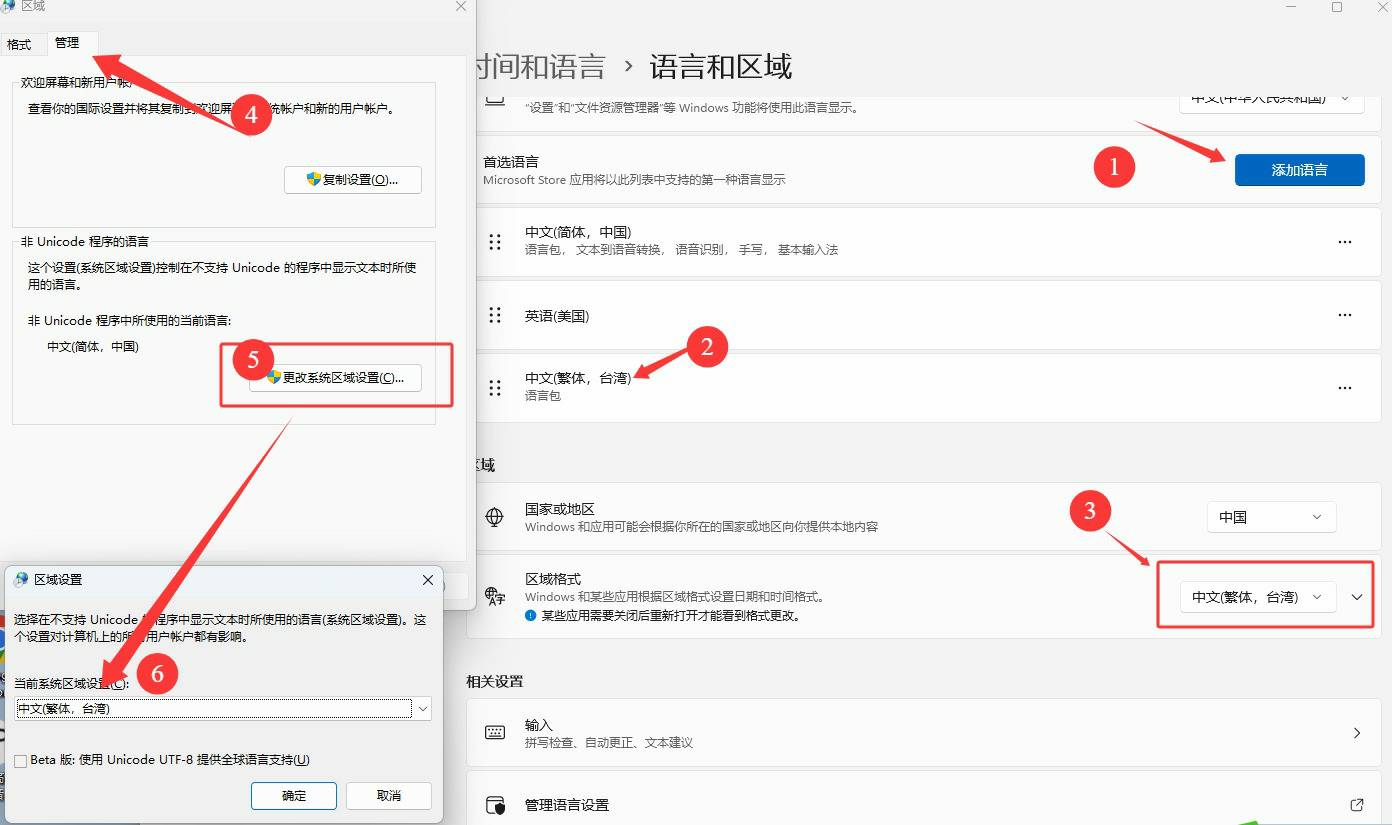Click the 添加语言 button

[x=1299, y=170]
